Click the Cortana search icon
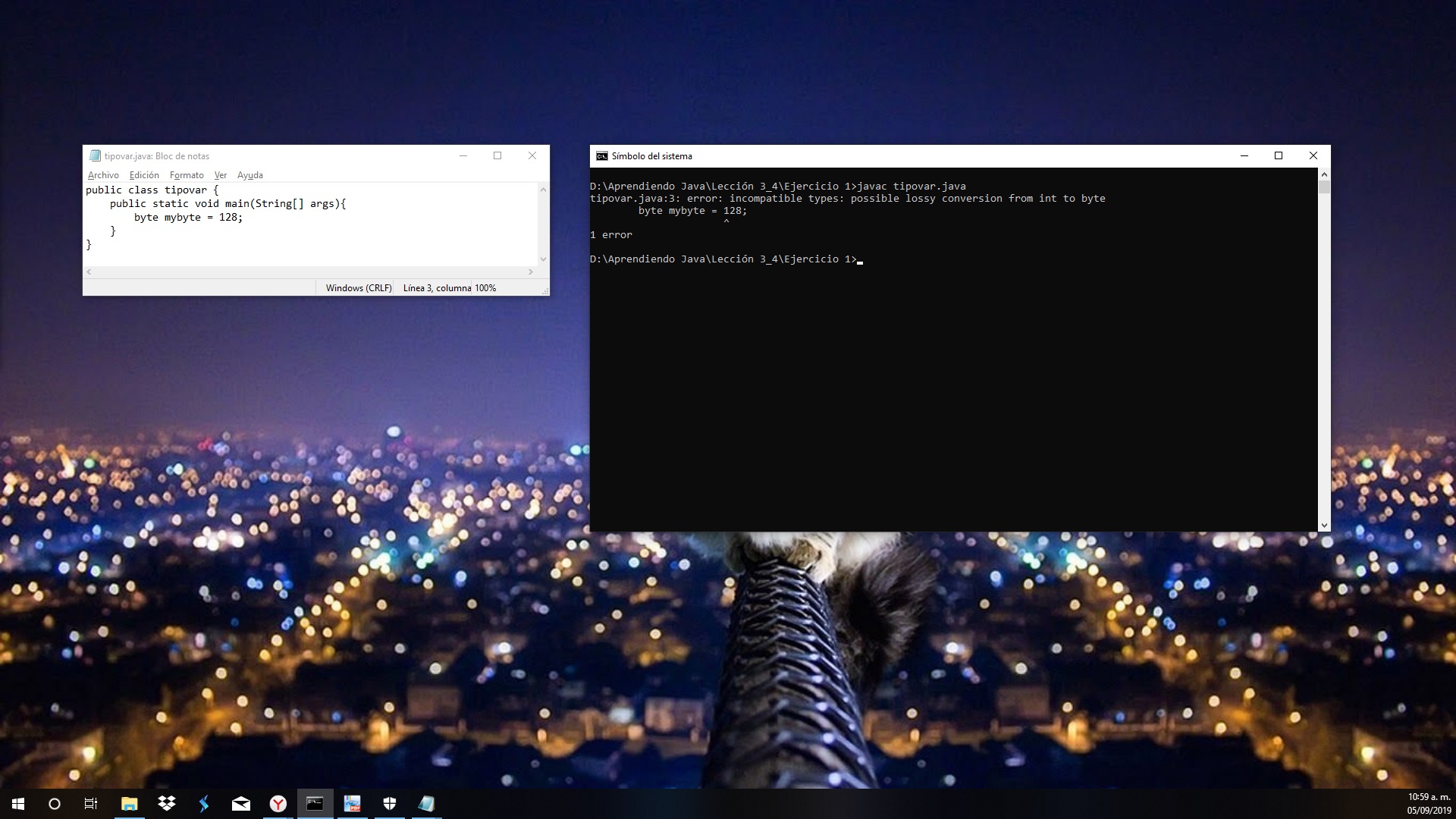Screen dimensions: 1456x819 point(53,804)
